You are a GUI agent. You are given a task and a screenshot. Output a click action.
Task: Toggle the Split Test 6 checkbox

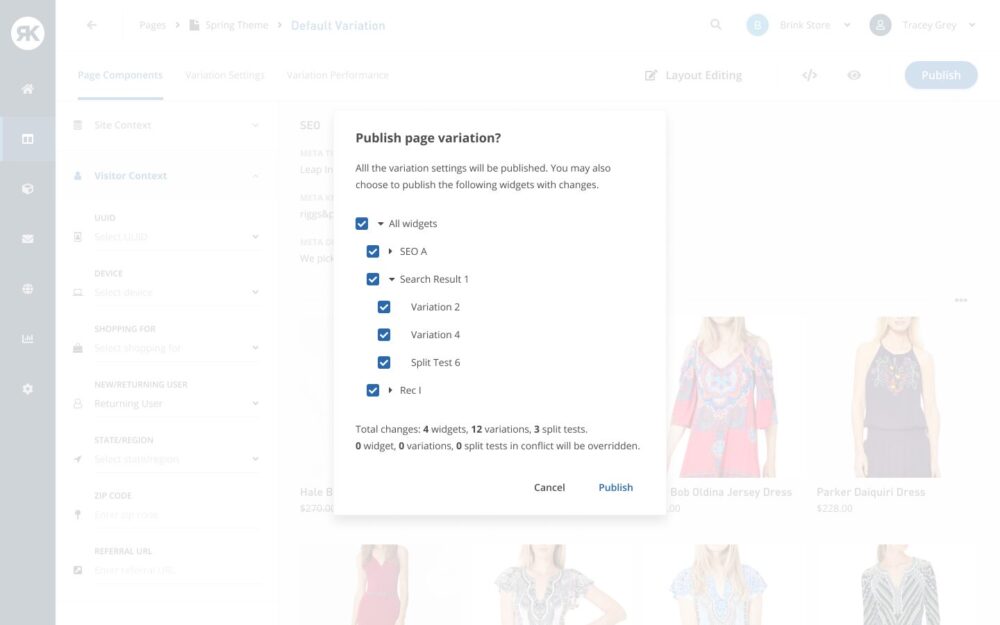point(384,363)
